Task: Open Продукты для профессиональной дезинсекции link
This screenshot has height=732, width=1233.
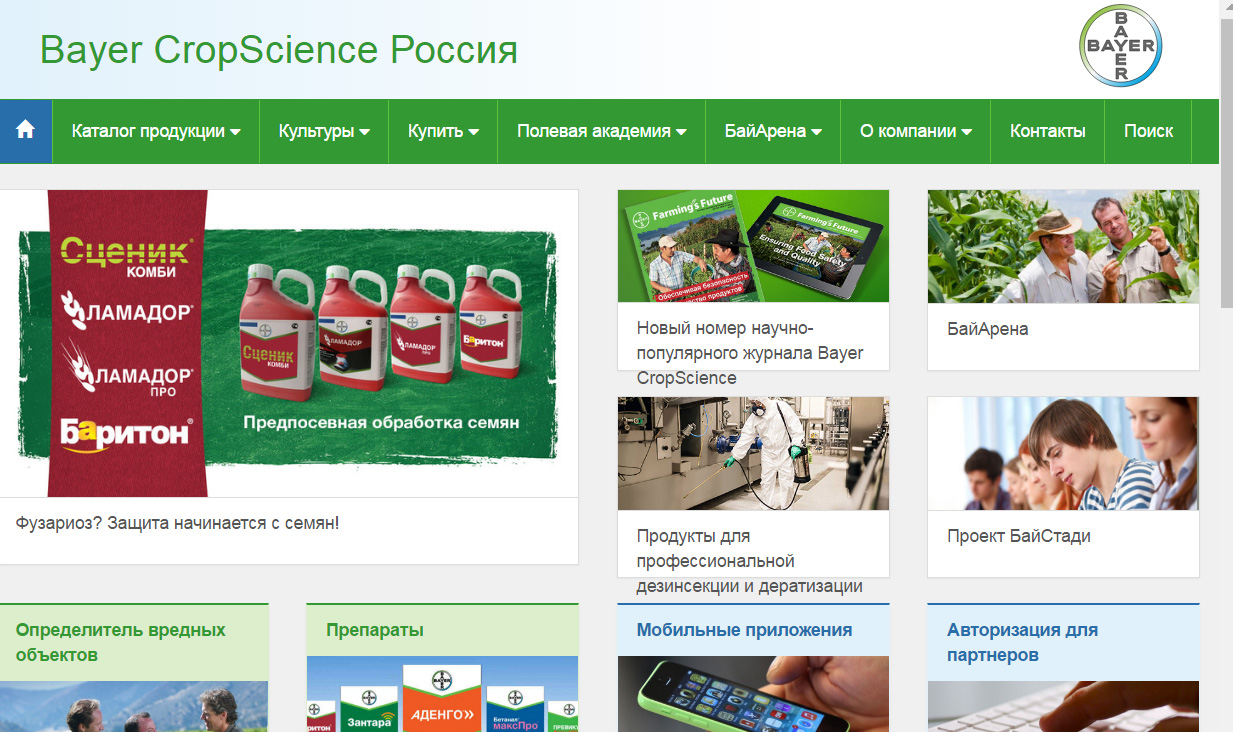Action: coord(750,561)
